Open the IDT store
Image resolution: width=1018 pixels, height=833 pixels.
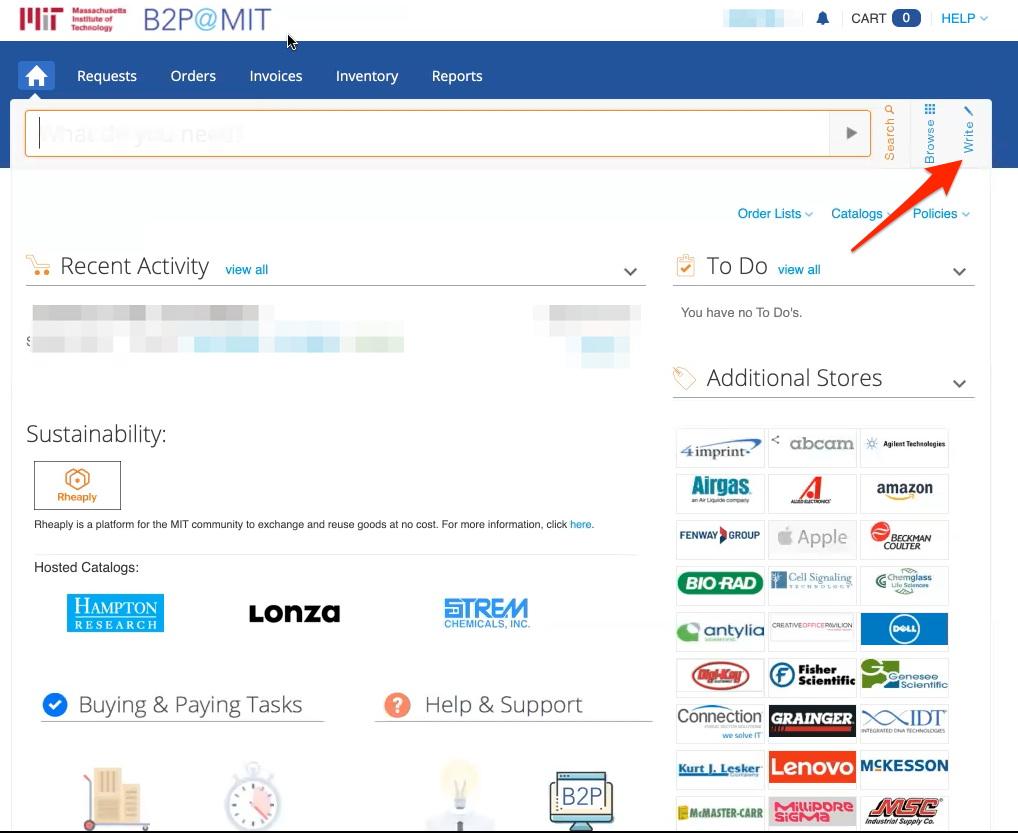tap(904, 724)
